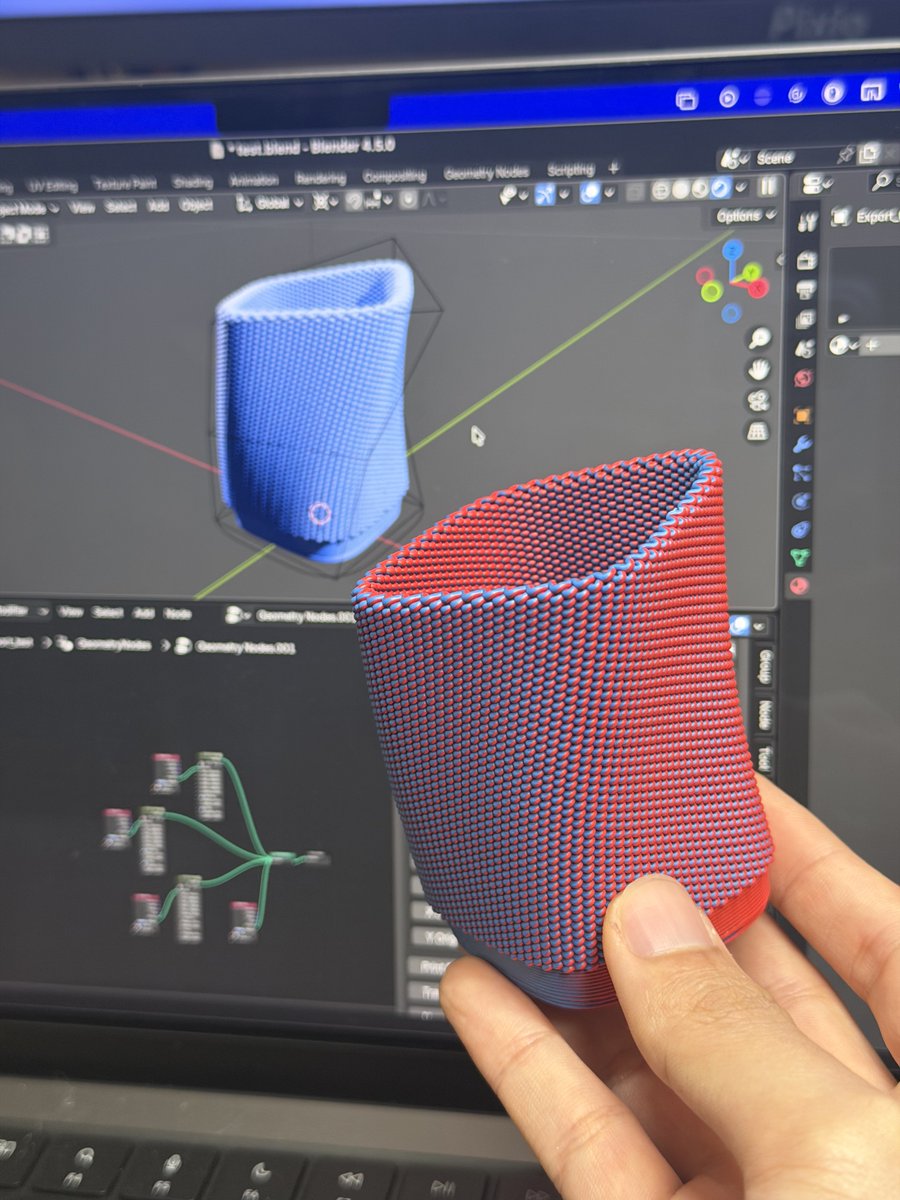The height and width of the screenshot is (1200, 900).
Task: Click the new scene icon beside Scene field
Action: click(x=868, y=153)
